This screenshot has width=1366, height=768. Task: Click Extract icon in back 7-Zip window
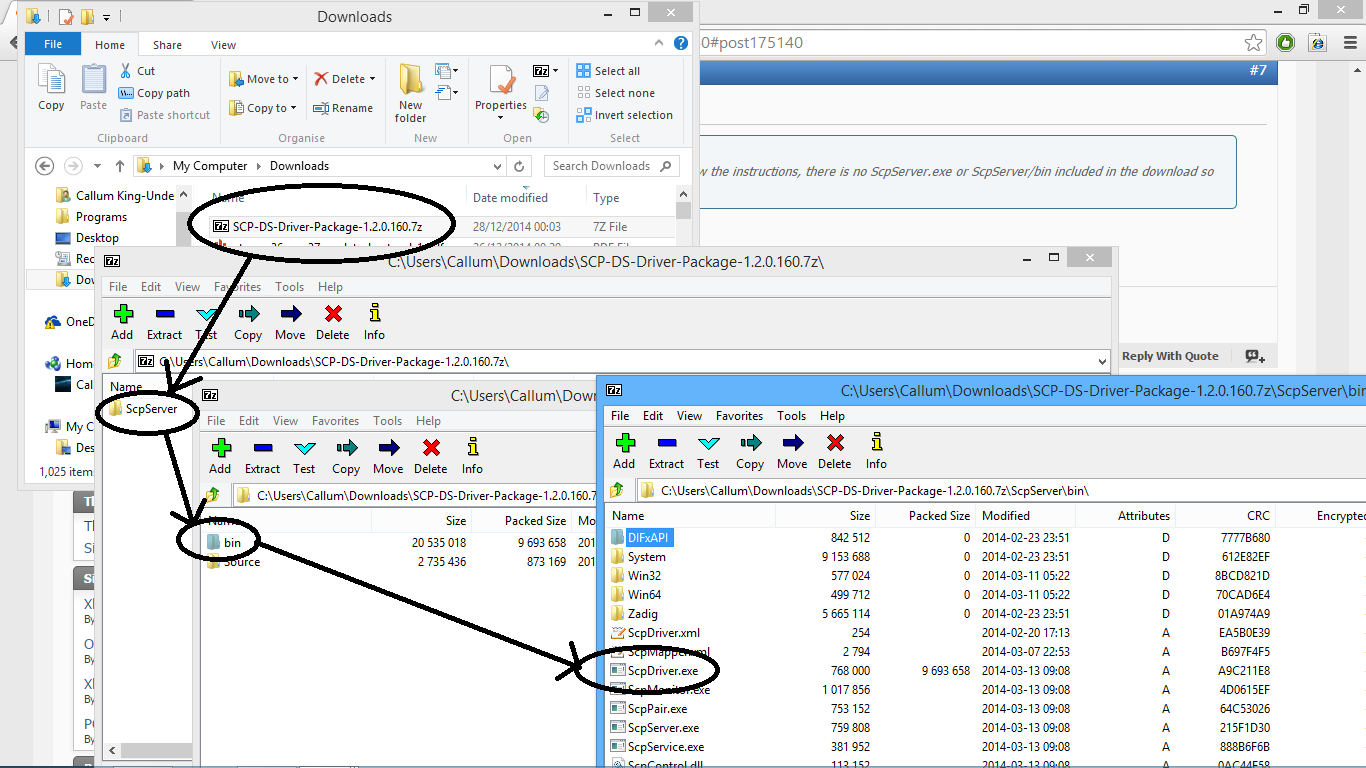tap(165, 313)
